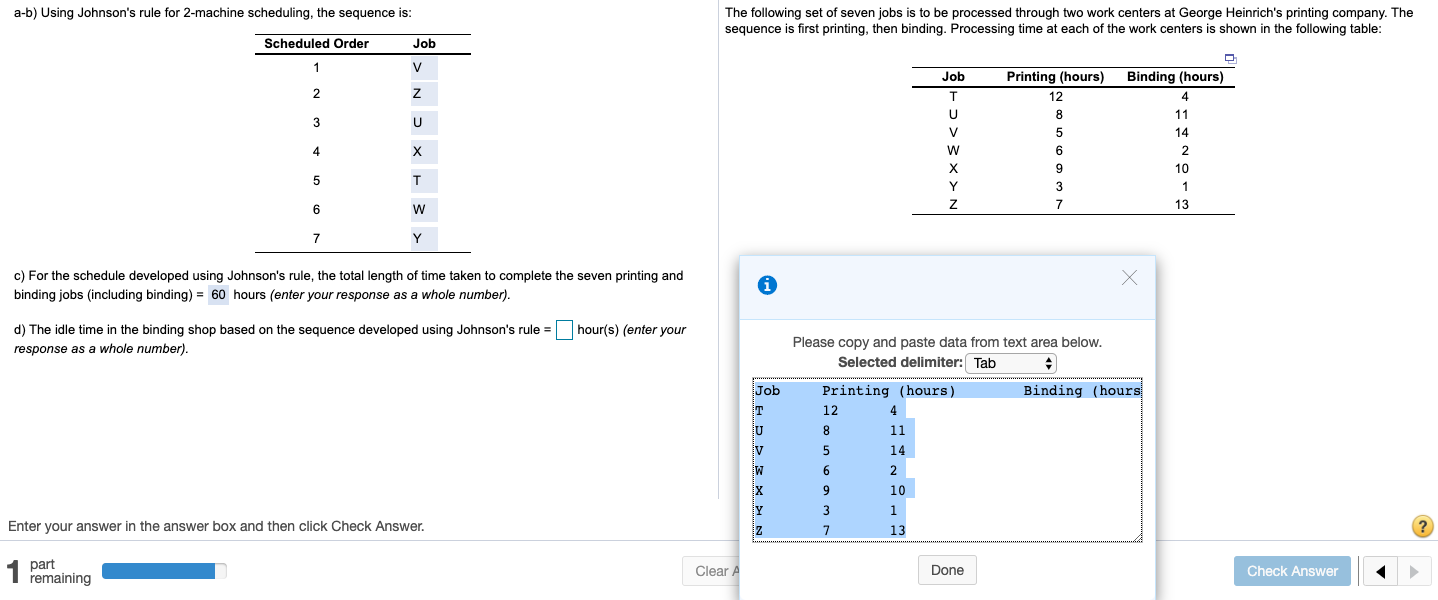
Task: Click the textarea resize handle at bottom corner
Action: pyautogui.click(x=1138, y=538)
